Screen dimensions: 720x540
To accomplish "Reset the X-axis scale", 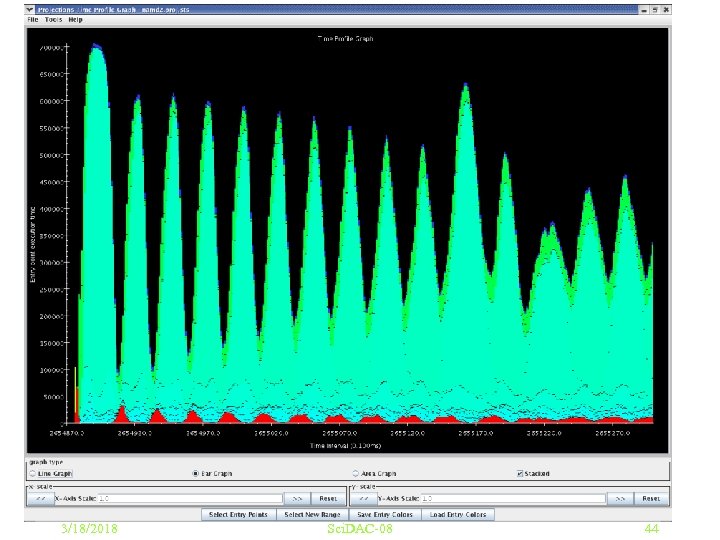I will point(328,497).
